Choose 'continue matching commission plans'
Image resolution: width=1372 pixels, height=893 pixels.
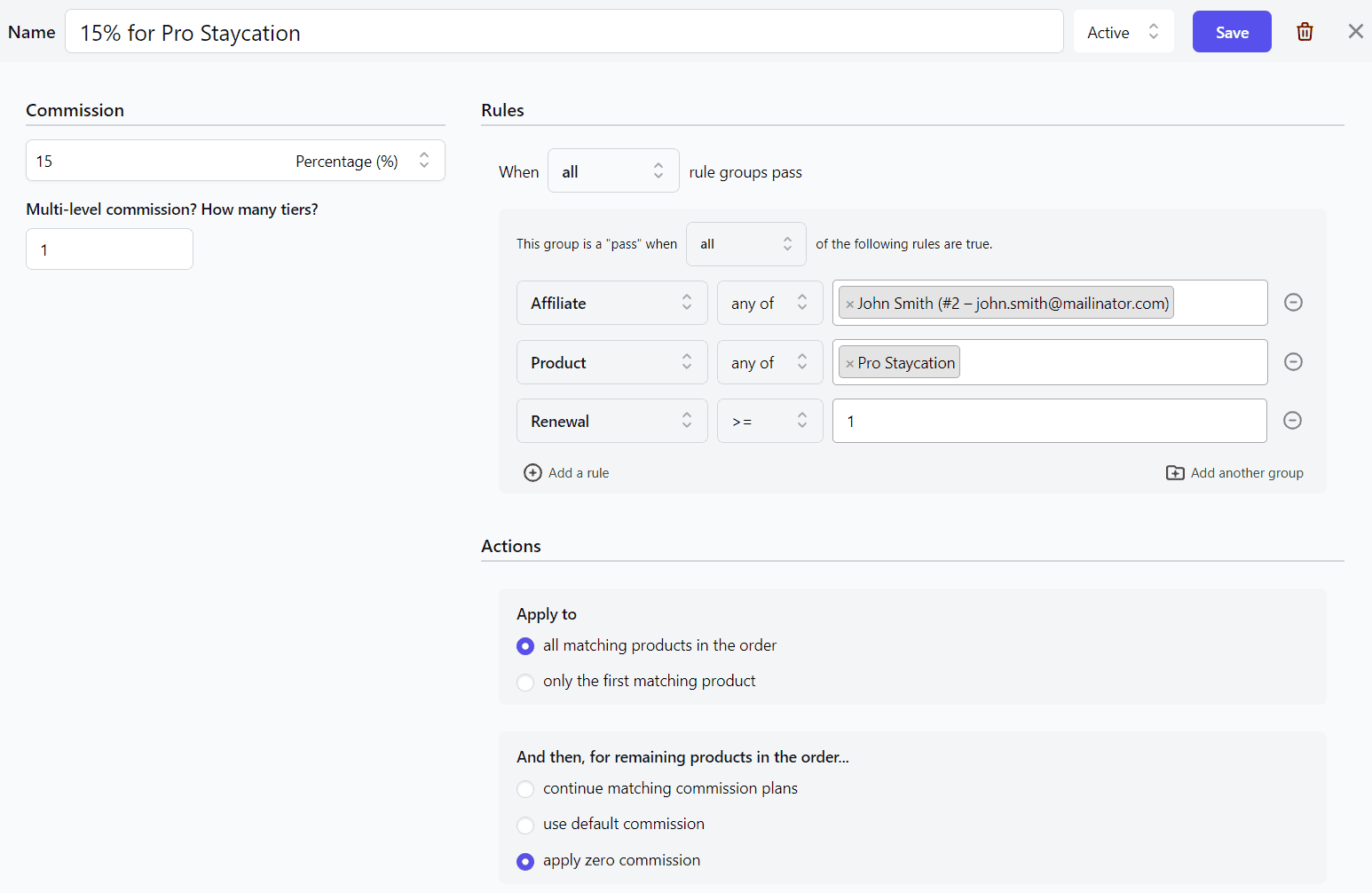pyautogui.click(x=525, y=789)
